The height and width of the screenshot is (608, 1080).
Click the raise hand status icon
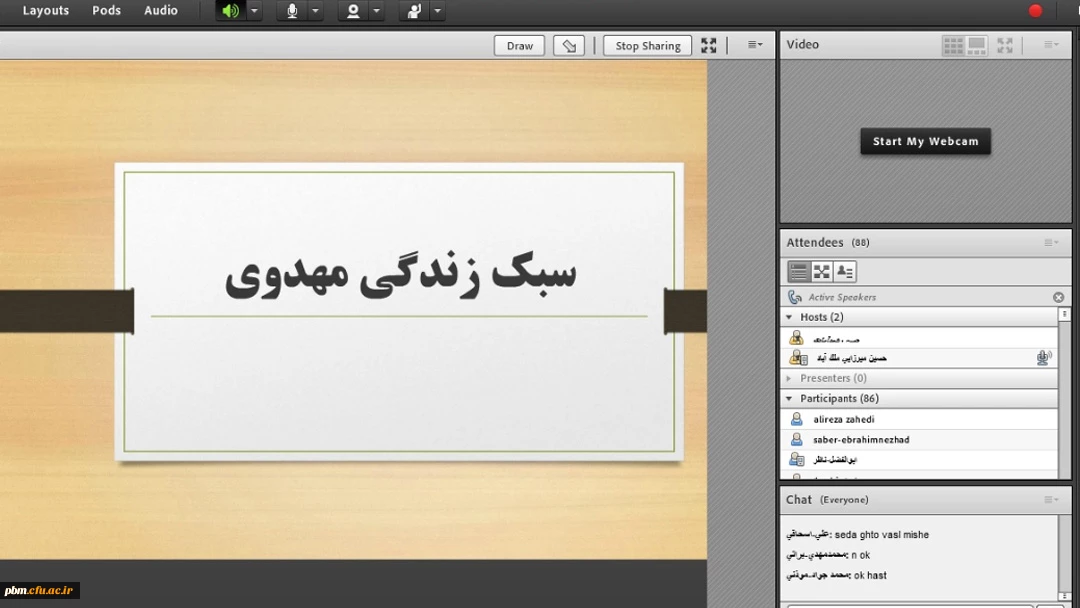click(414, 11)
